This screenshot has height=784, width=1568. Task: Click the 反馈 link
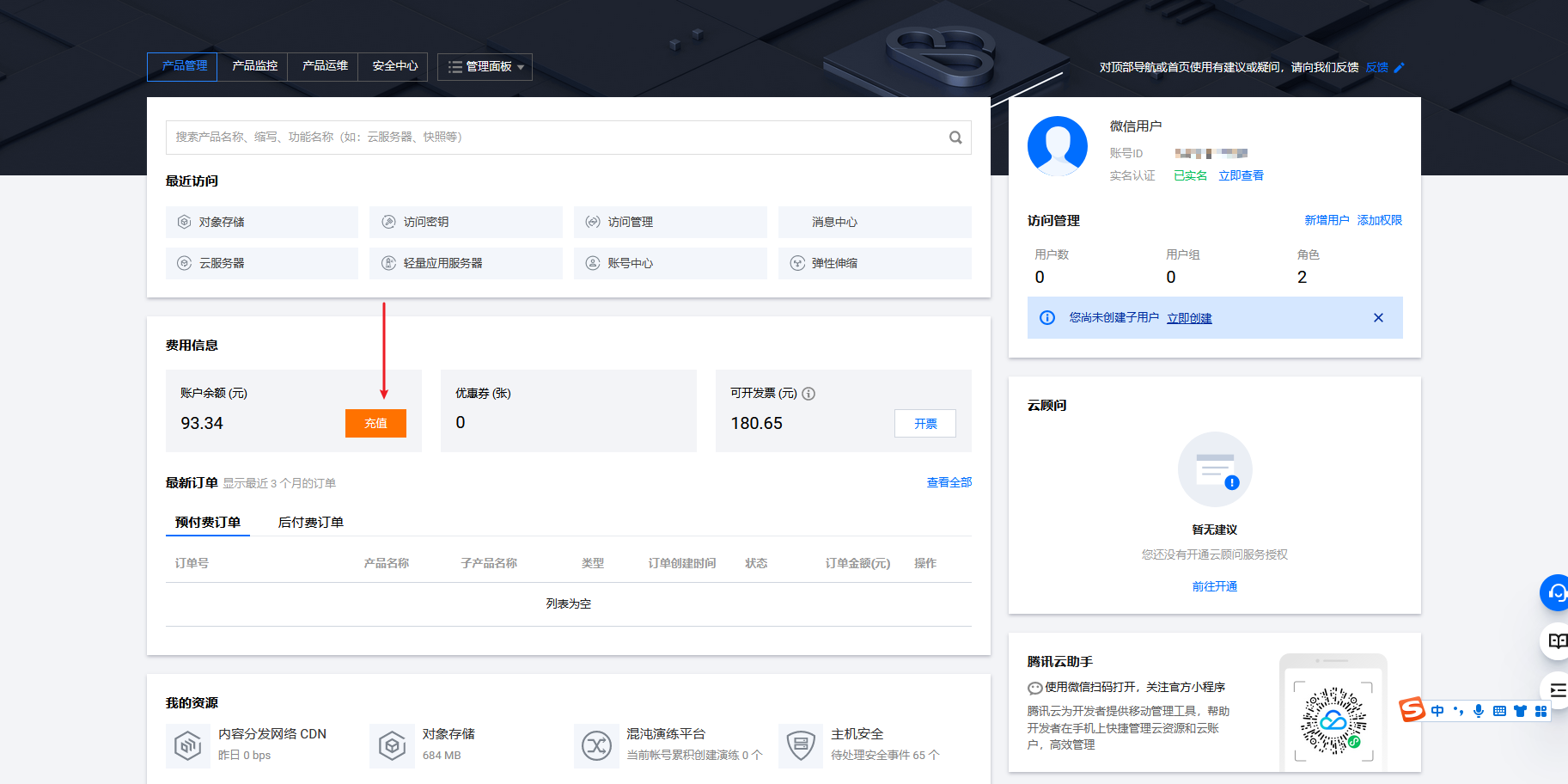(1376, 67)
